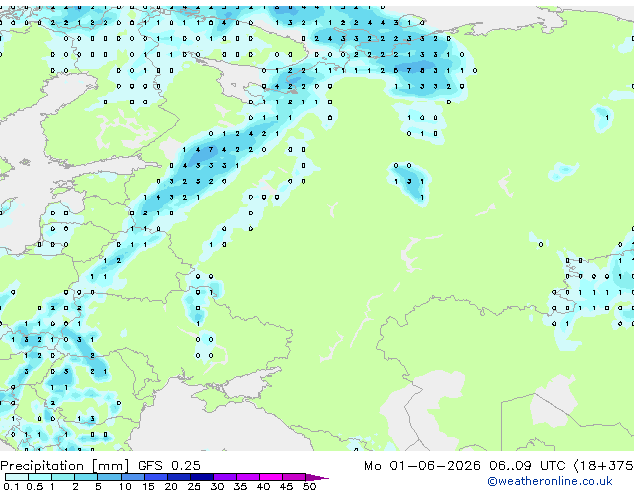
Task: Open the weatheronline.co.uk copyright link
Action: (x=550, y=481)
